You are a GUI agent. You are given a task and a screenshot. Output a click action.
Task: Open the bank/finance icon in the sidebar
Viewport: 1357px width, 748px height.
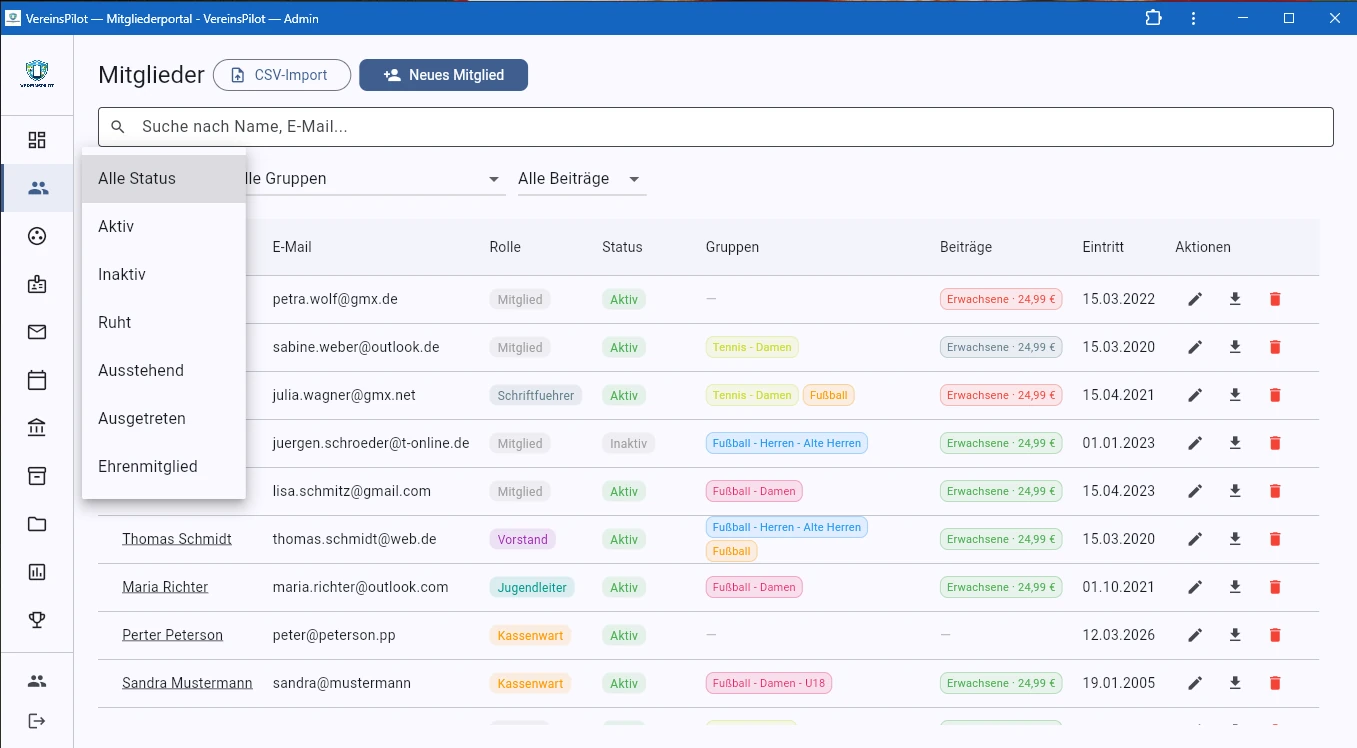[37, 428]
